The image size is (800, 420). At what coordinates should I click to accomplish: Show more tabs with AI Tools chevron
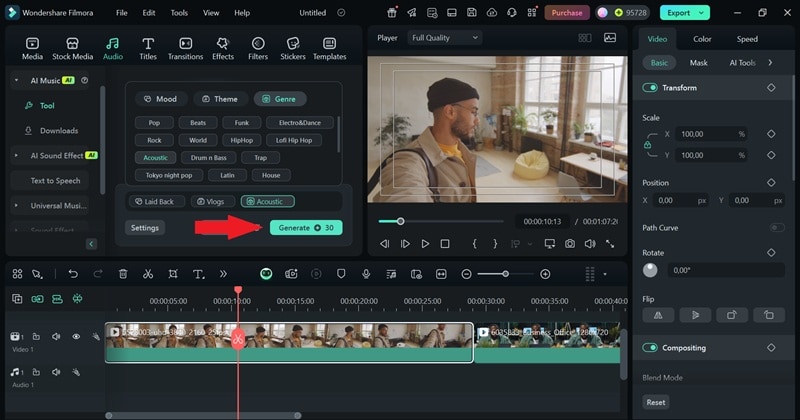pyautogui.click(x=770, y=63)
